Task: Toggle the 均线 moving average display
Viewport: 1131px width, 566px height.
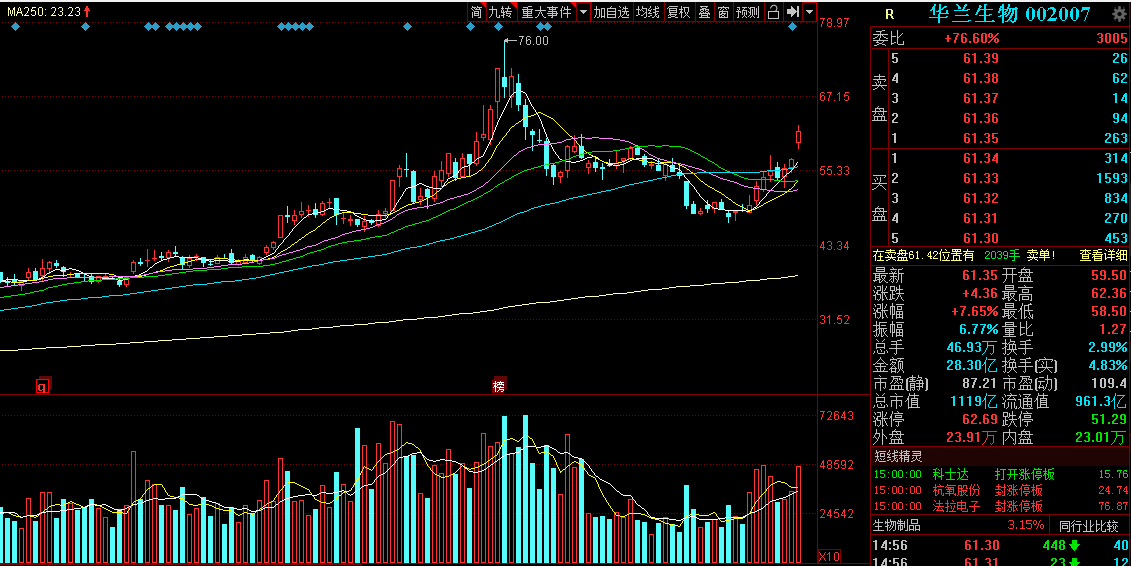Action: 647,12
